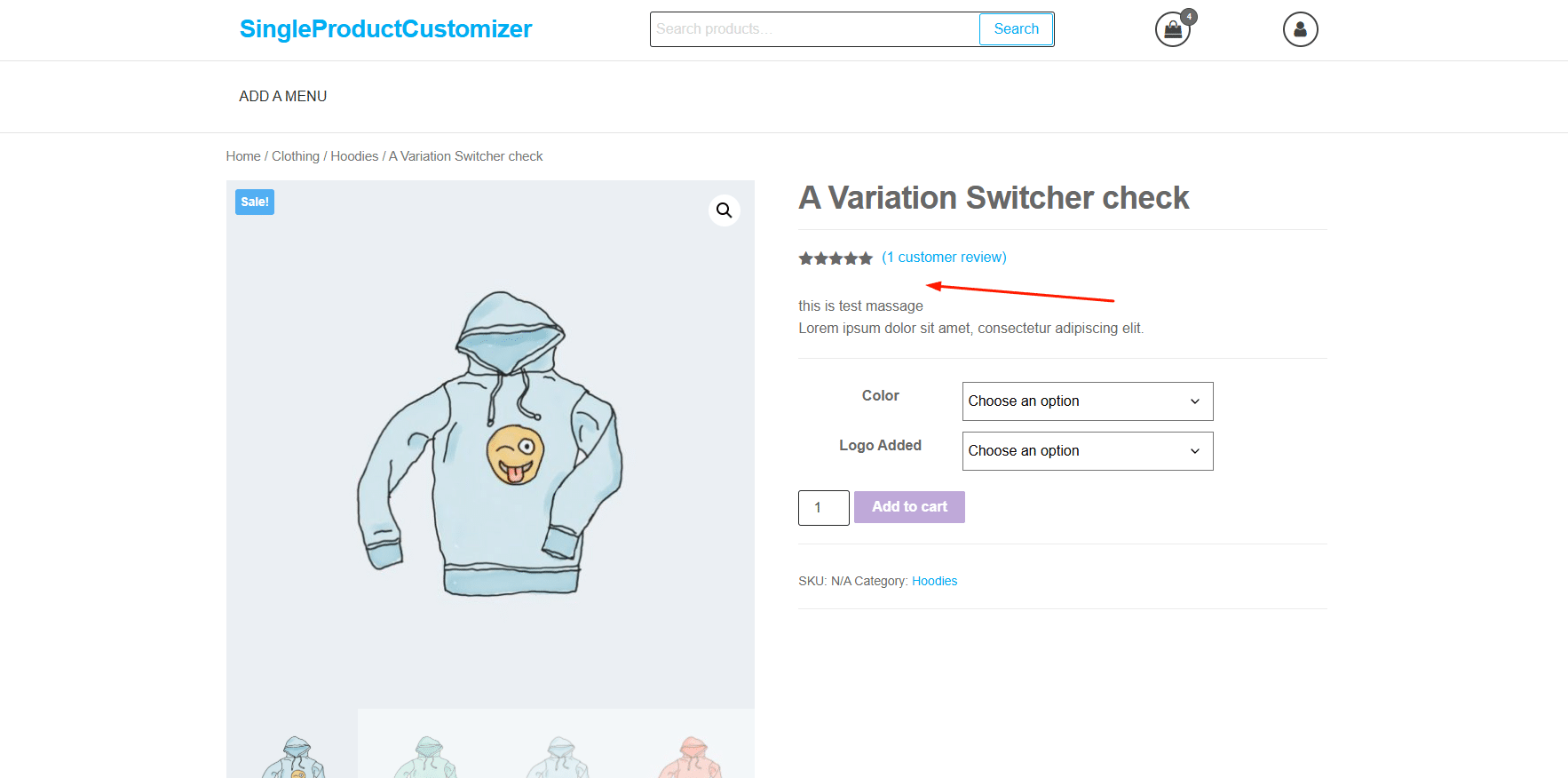Expand the Color dropdown
This screenshot has height=778, width=1568.
(1087, 401)
